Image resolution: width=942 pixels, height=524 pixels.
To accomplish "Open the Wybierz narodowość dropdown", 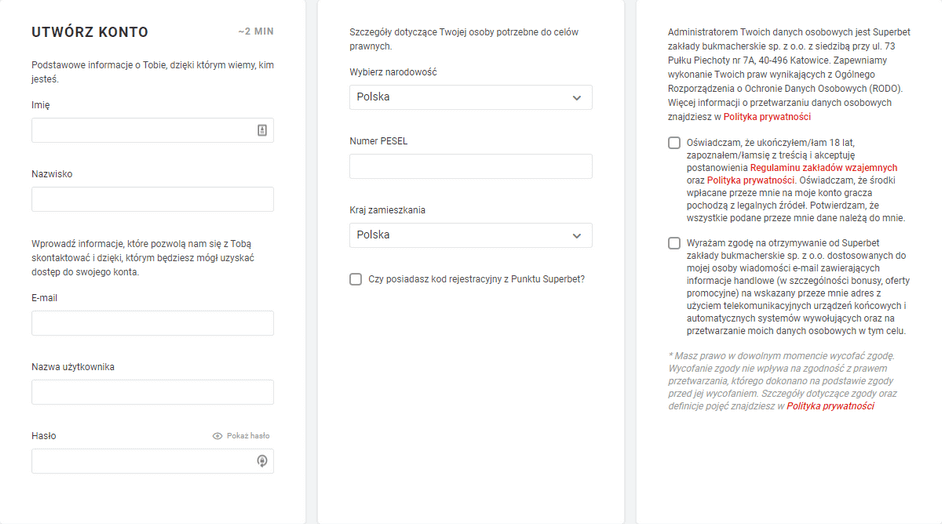I will [x=470, y=97].
